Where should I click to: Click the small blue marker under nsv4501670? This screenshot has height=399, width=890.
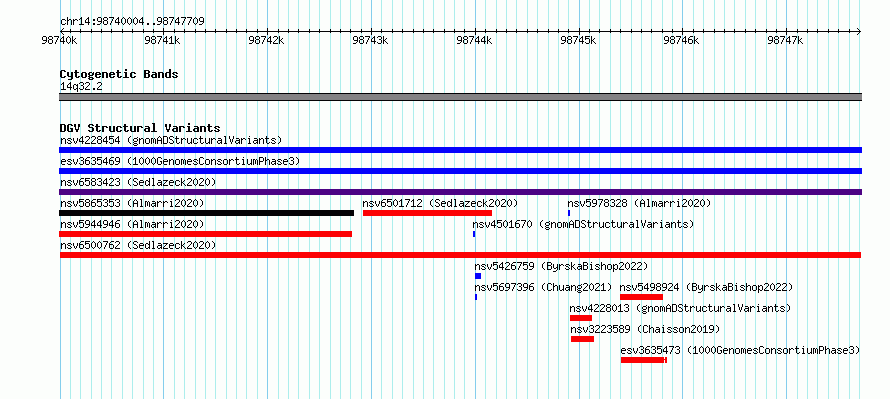[x=474, y=234]
